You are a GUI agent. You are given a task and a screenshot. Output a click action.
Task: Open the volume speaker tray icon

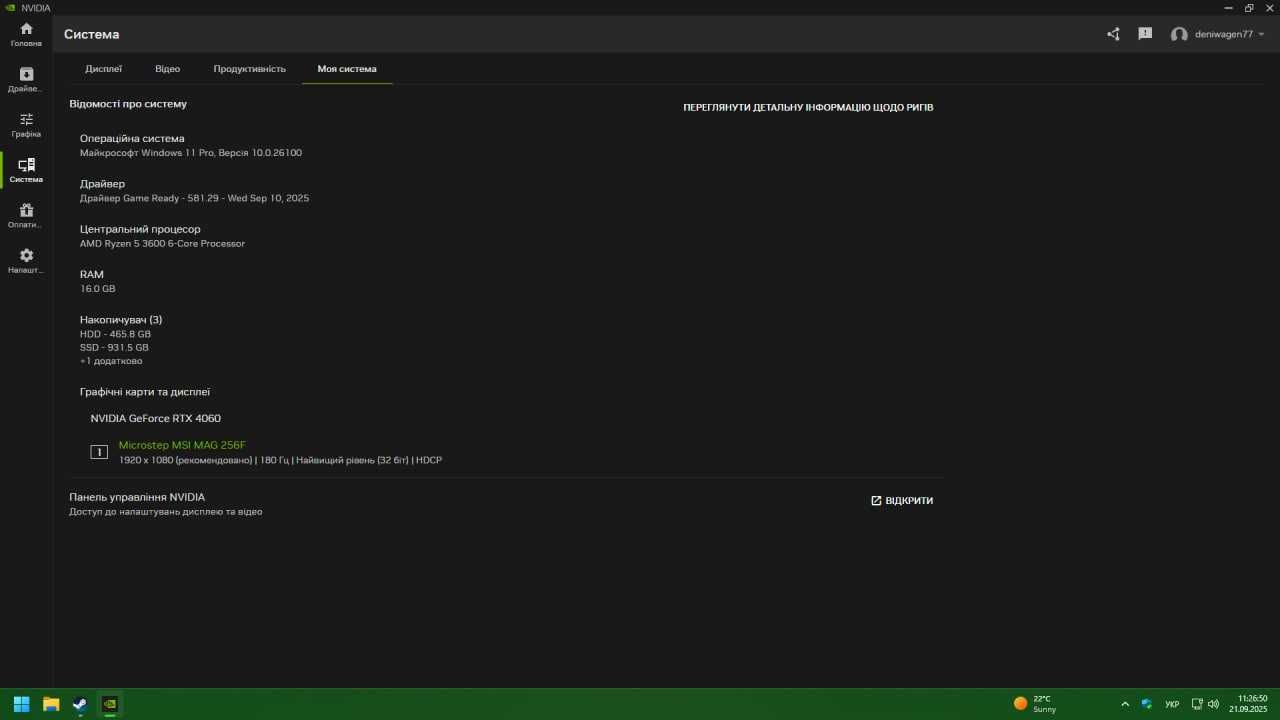tap(1213, 704)
